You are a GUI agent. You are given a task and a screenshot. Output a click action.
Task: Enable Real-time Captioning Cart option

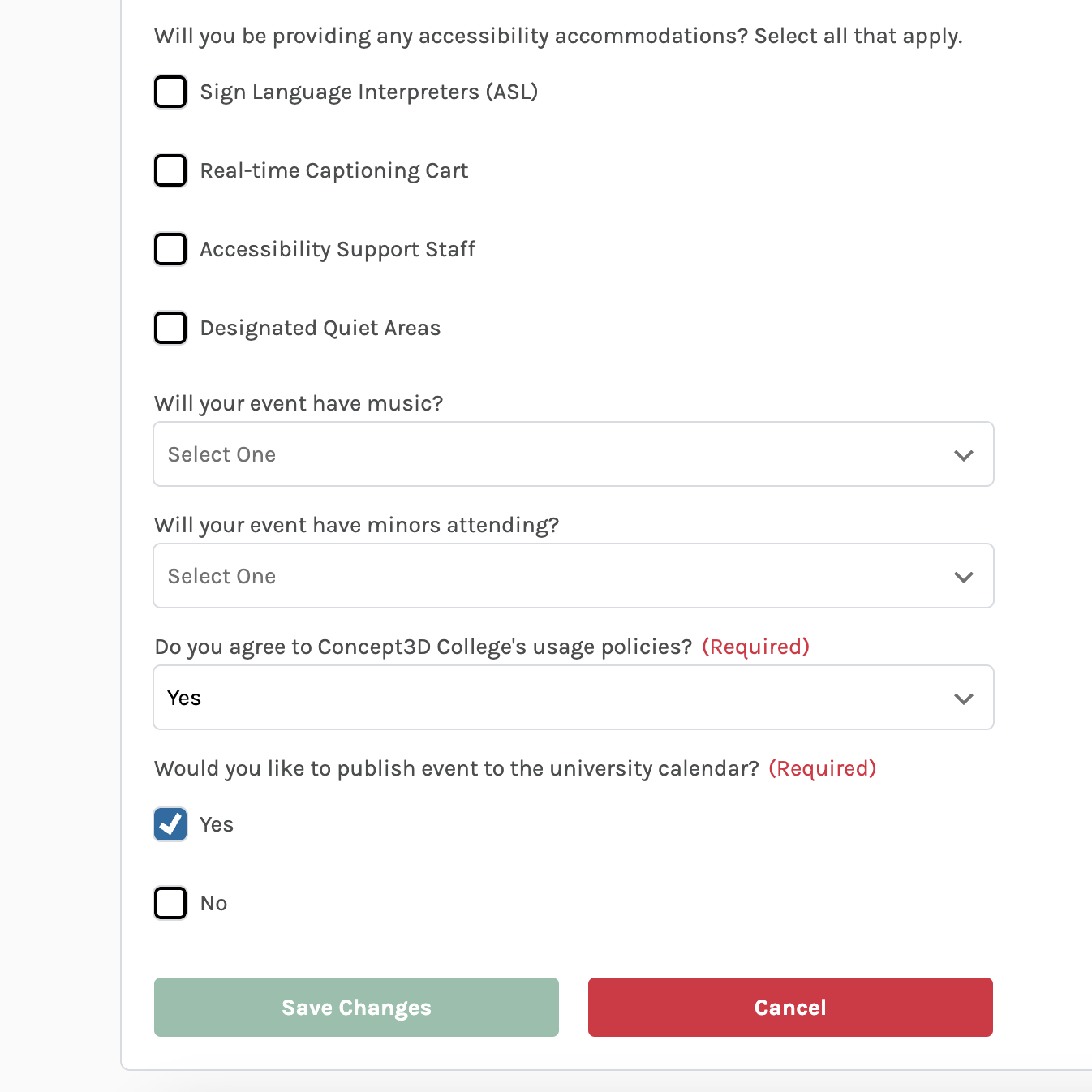coord(170,170)
